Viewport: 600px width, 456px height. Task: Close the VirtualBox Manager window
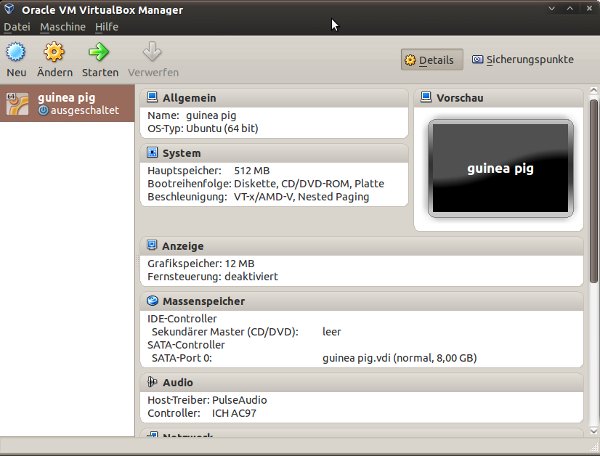(589, 8)
